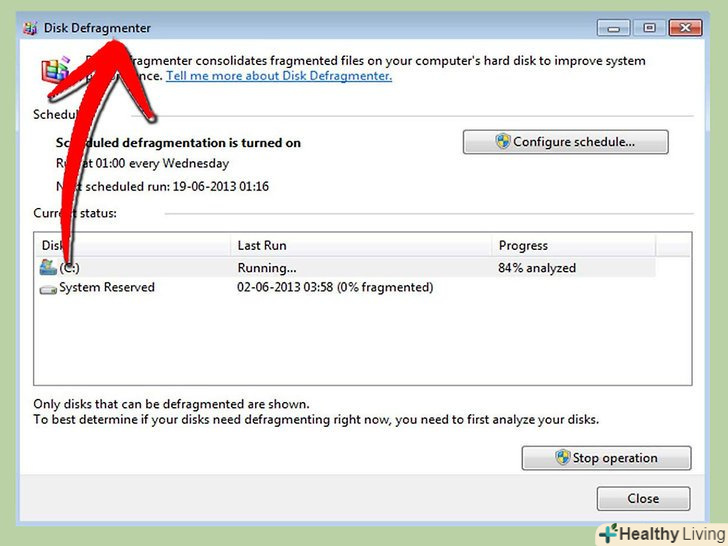Select the (C:) drive icon in list
Viewport: 728px width, 546px height.
click(48, 267)
